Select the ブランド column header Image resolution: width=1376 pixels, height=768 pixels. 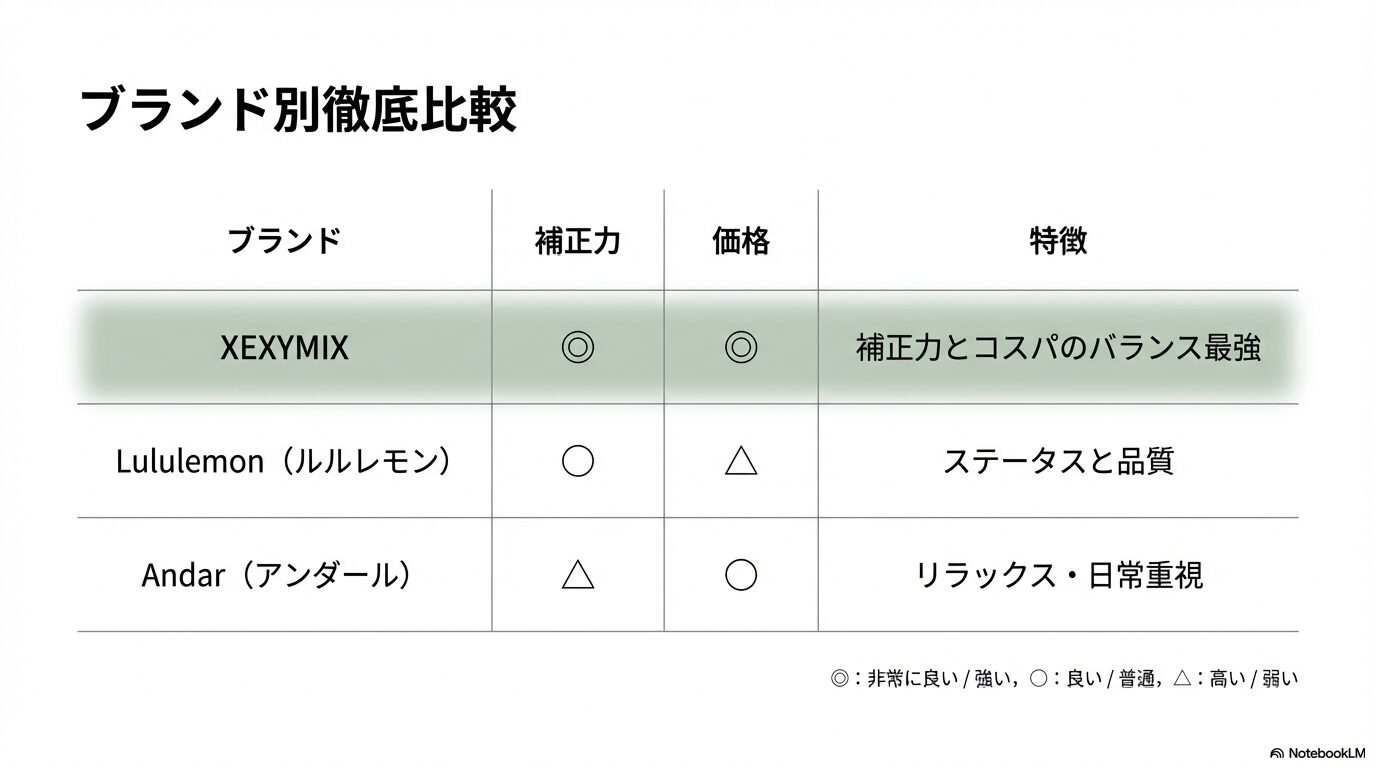tap(285, 241)
